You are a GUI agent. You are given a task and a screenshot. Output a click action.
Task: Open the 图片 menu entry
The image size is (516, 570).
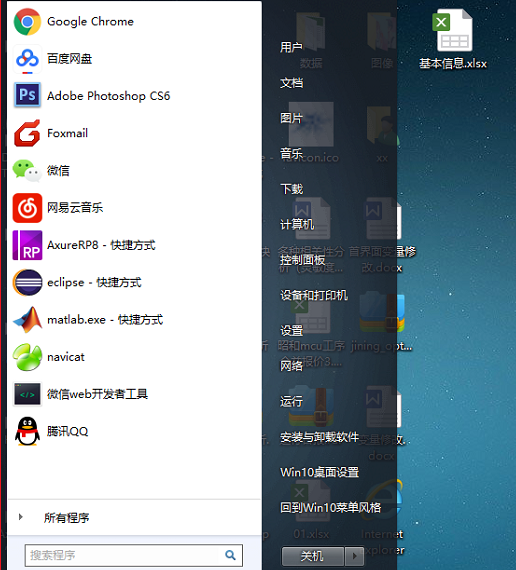click(291, 118)
